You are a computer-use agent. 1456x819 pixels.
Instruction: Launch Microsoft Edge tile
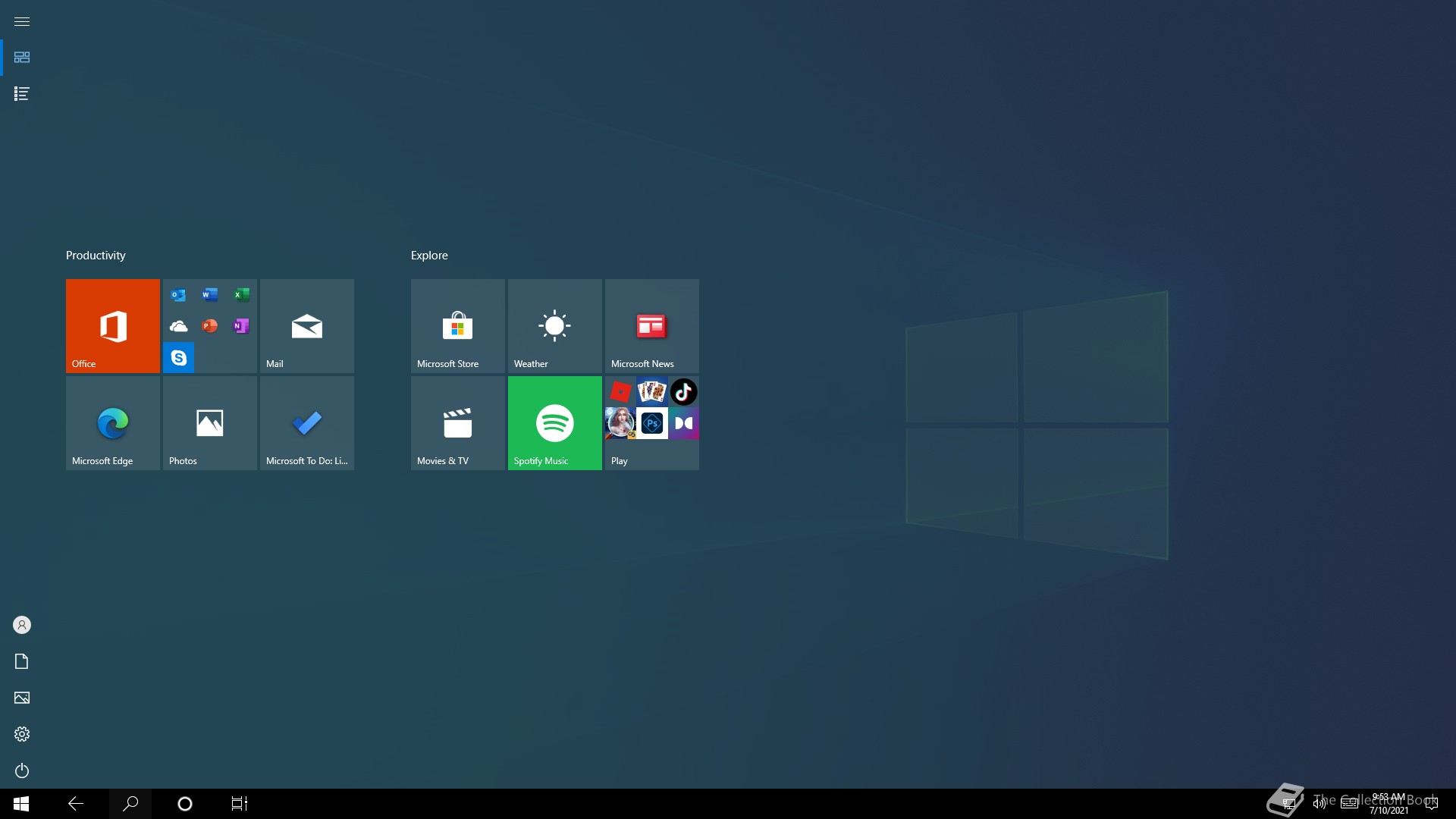pos(113,423)
